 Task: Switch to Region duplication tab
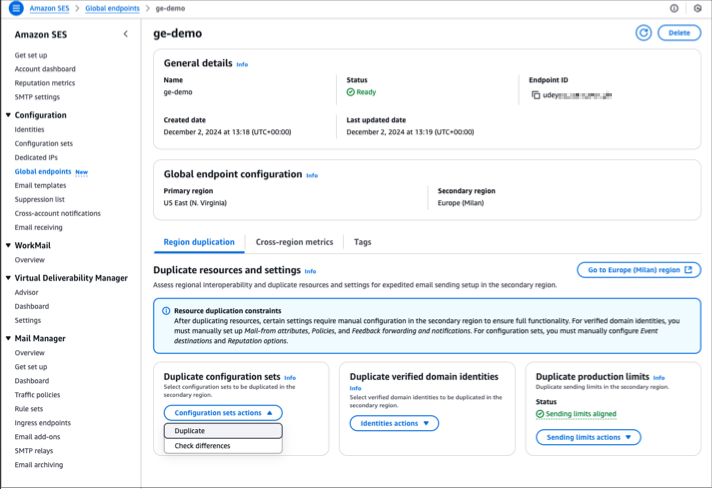[x=199, y=242]
